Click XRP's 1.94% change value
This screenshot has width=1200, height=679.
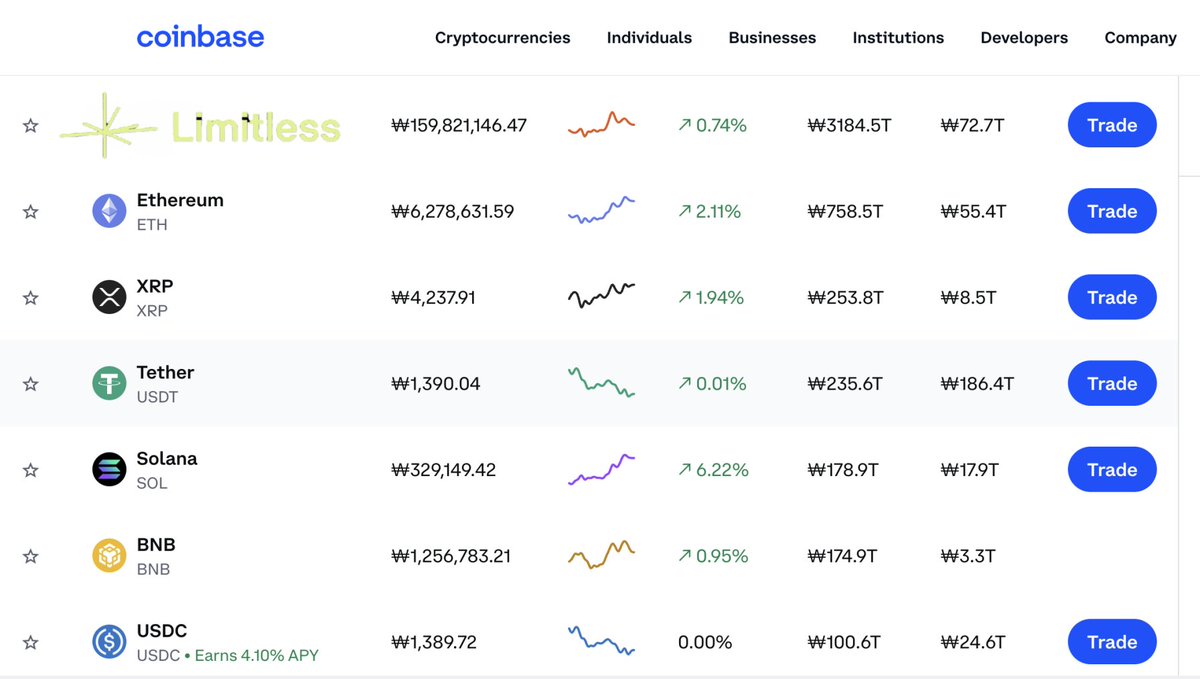click(x=711, y=297)
